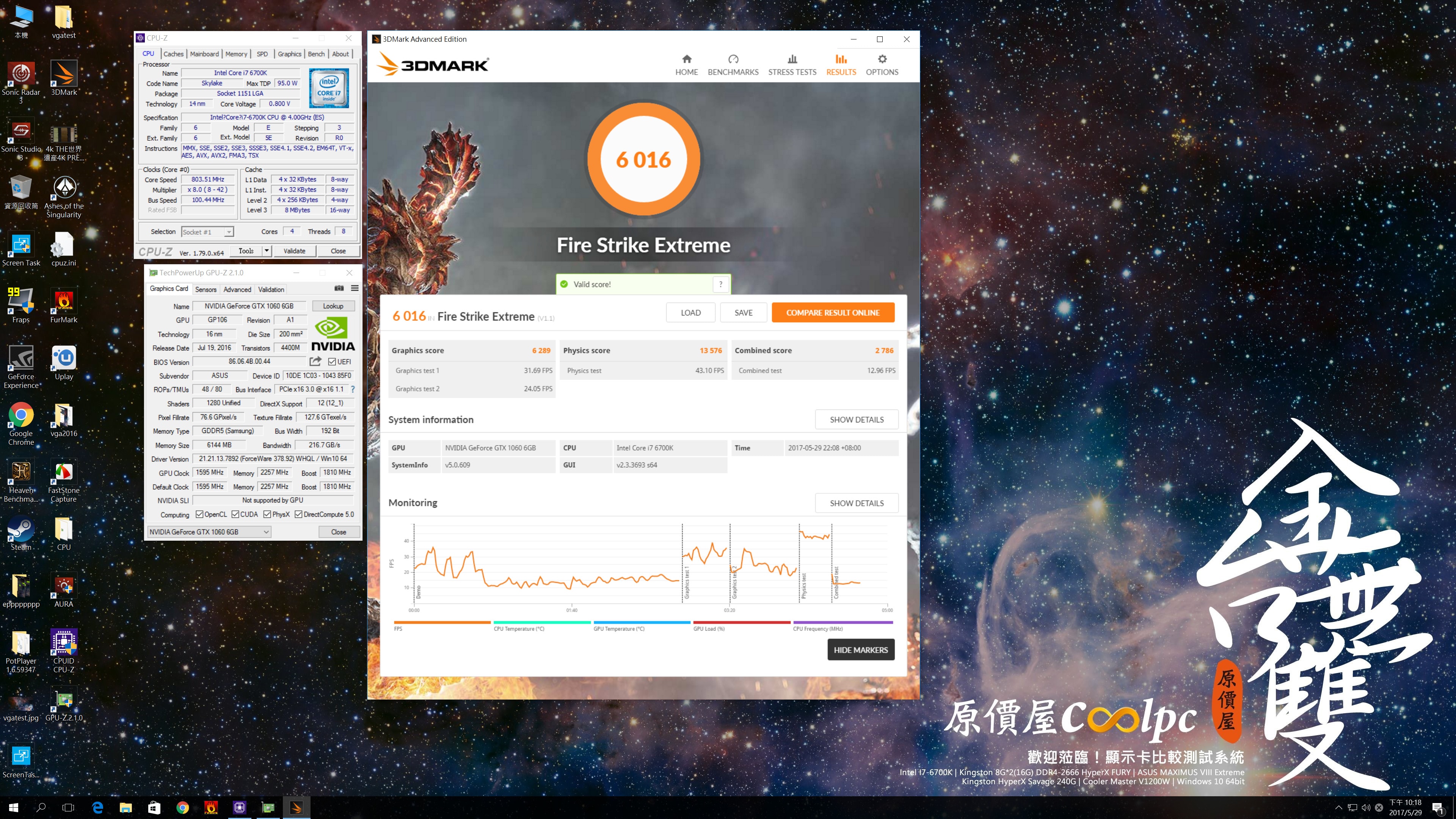Click the Valid score help question mark

[721, 284]
